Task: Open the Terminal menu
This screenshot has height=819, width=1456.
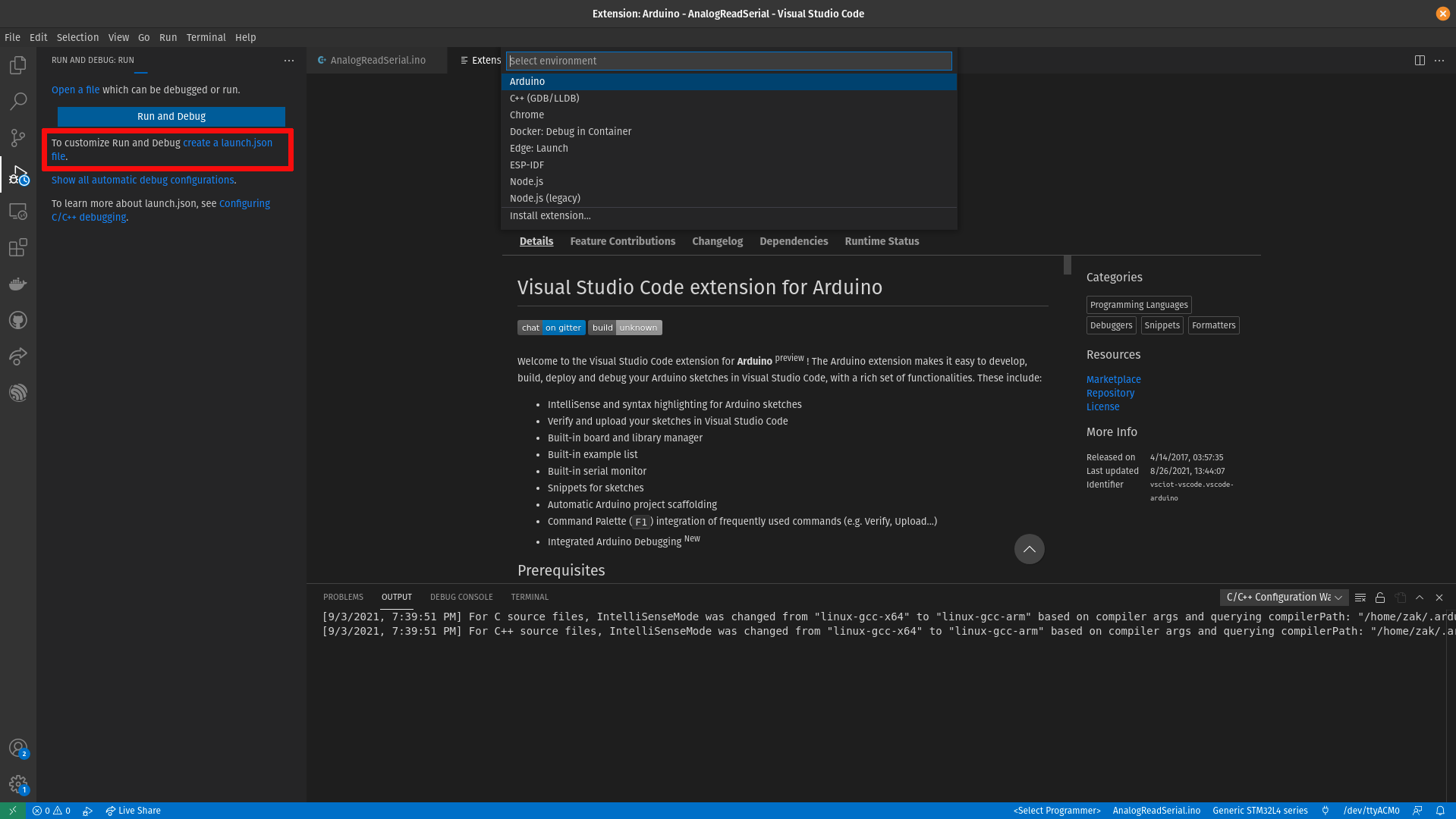Action: 206,37
